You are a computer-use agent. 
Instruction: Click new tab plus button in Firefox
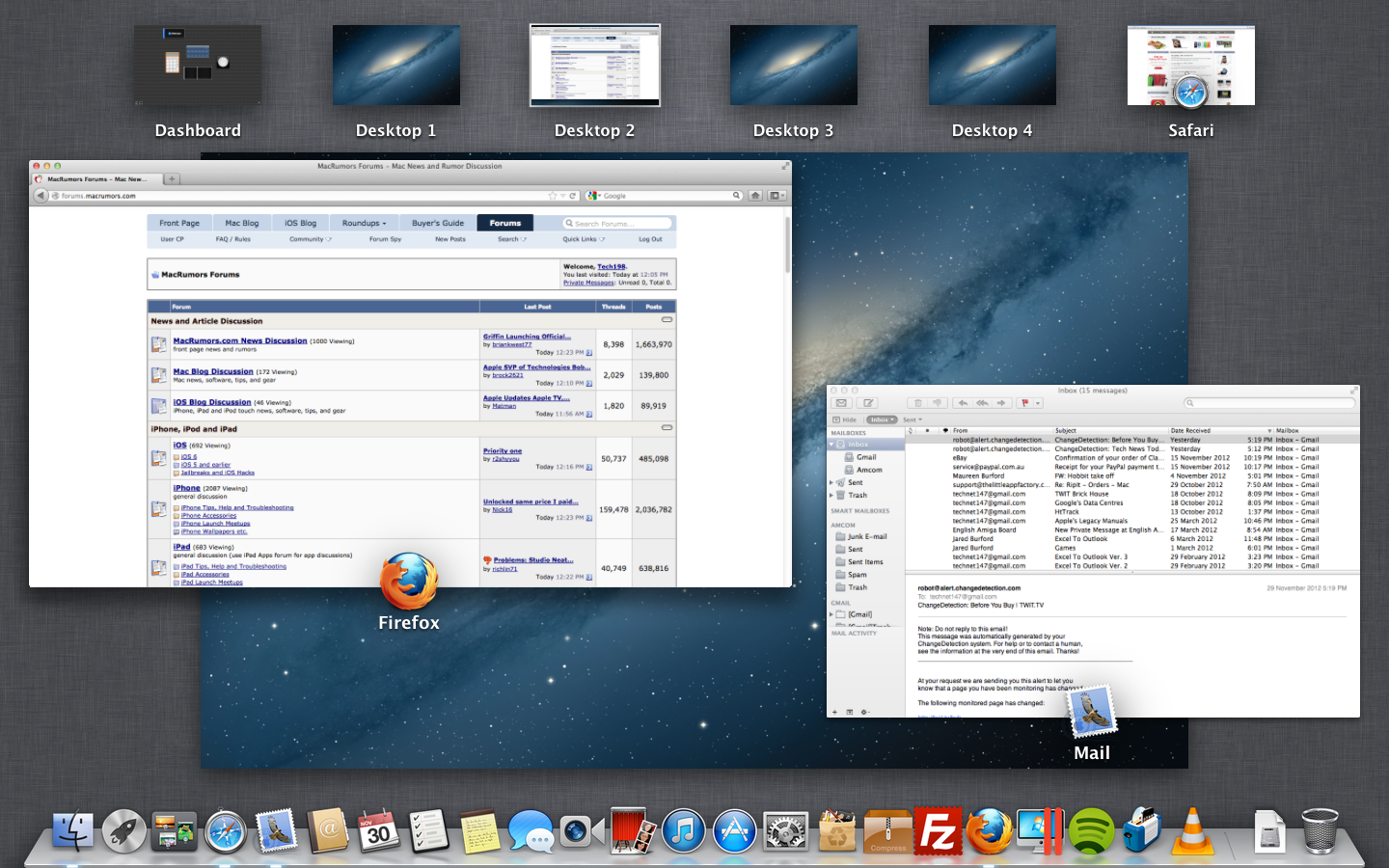(x=172, y=178)
